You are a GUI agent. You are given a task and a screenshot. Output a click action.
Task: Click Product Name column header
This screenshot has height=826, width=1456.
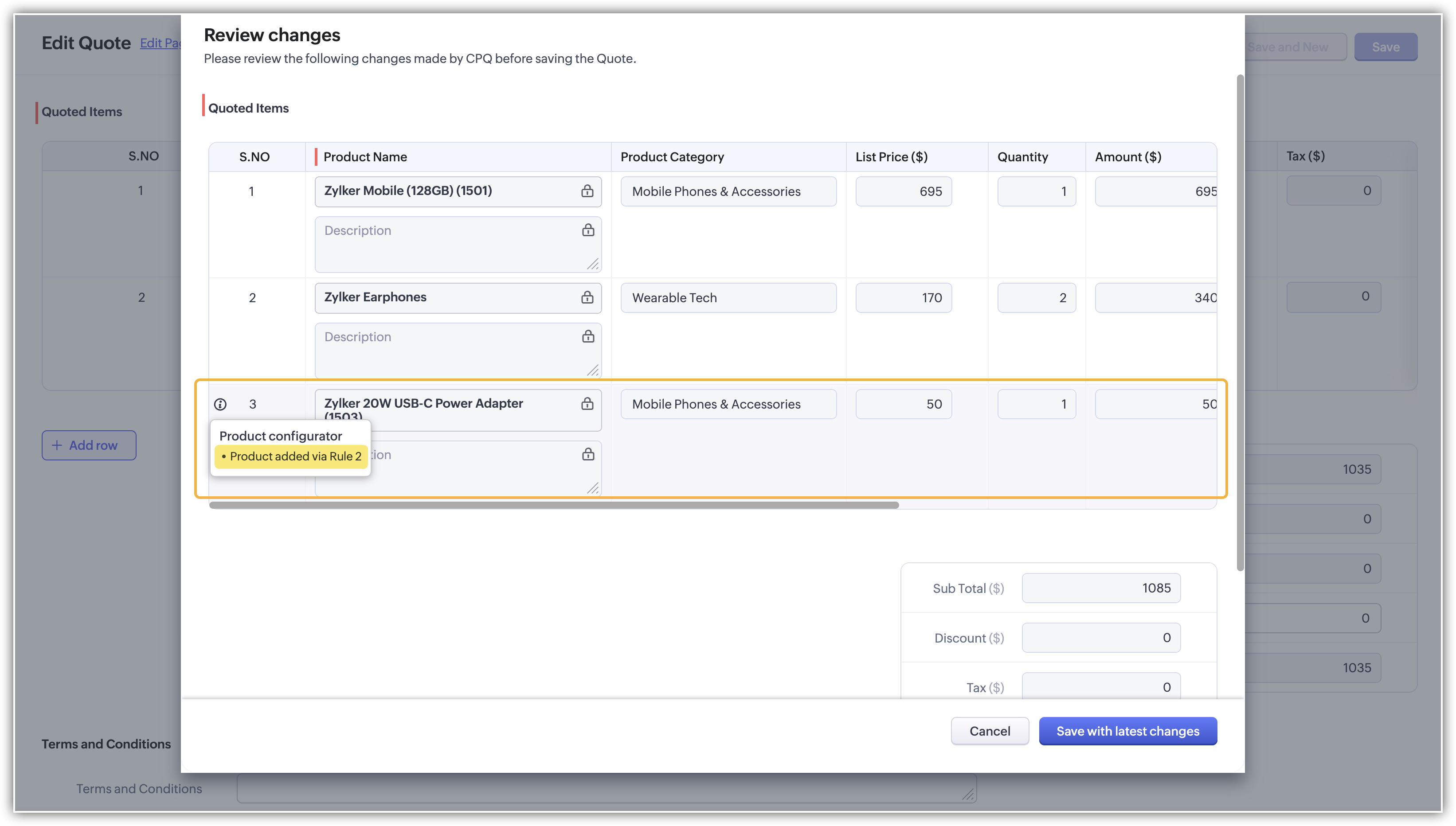click(x=365, y=156)
